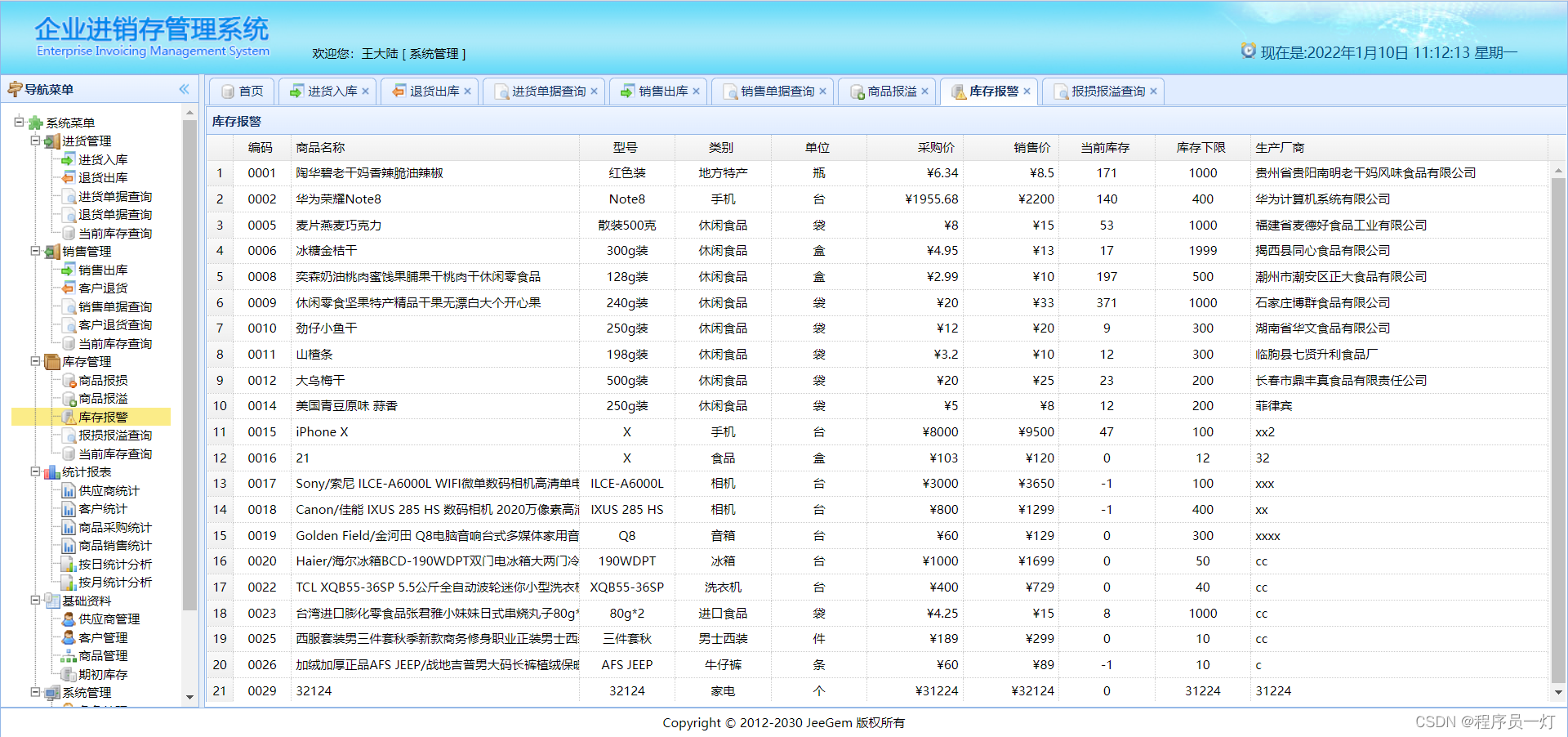This screenshot has height=737, width=1568.
Task: Click the 客户退货 icon in the tree
Action: coord(69,288)
